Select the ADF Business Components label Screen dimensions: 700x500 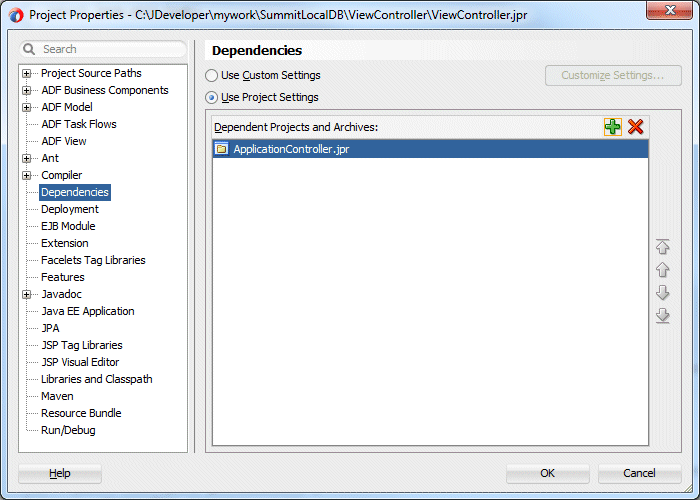click(105, 90)
